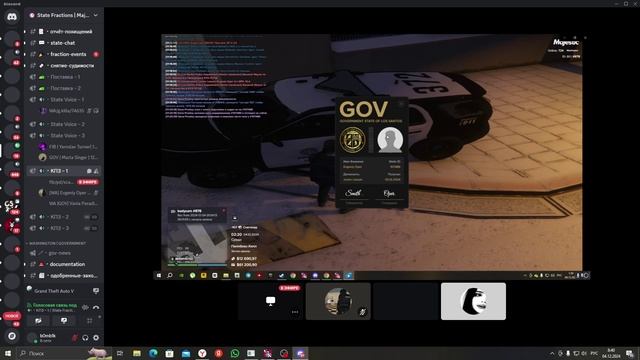Select participant tile with black-and-white face avatar
The image size is (640, 360).
(473, 301)
